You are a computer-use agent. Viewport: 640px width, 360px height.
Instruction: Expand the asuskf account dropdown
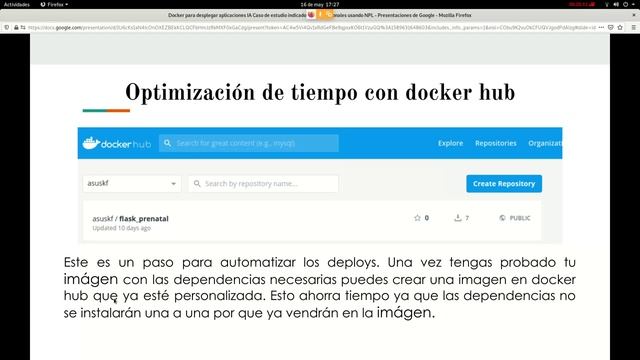click(132, 184)
